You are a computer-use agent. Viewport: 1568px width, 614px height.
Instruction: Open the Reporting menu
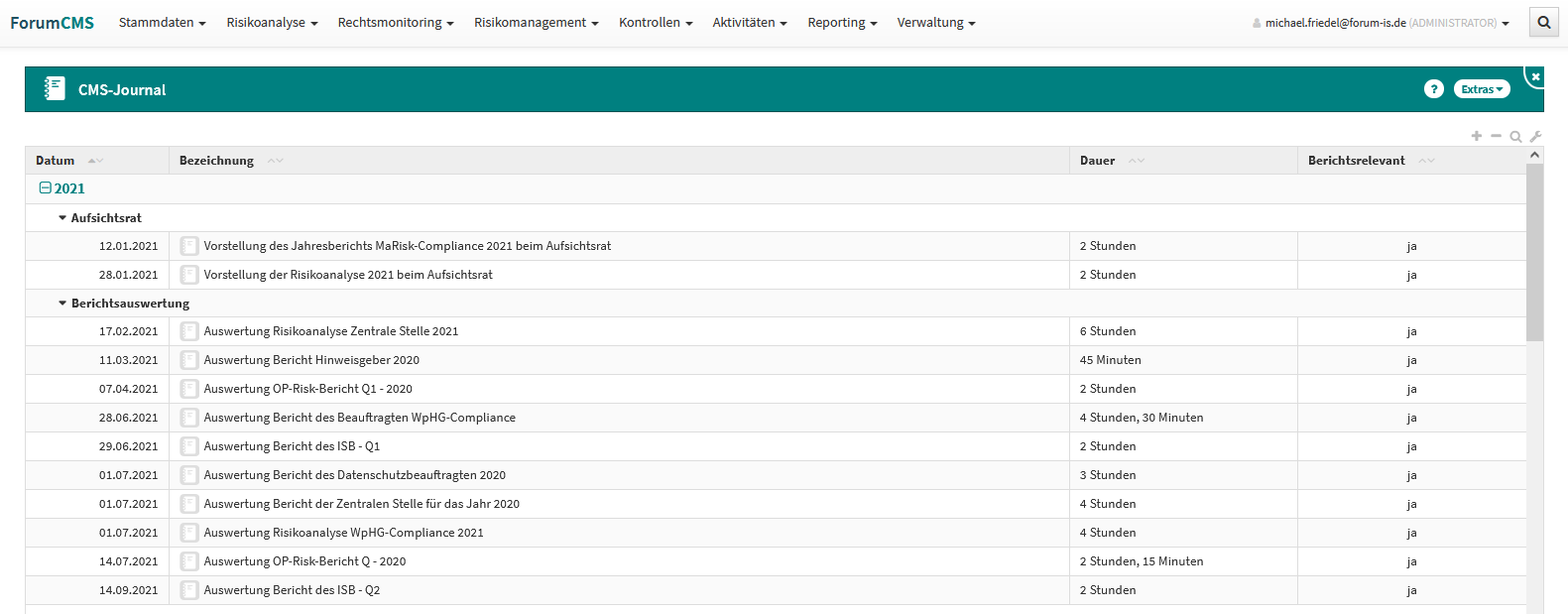pos(841,23)
